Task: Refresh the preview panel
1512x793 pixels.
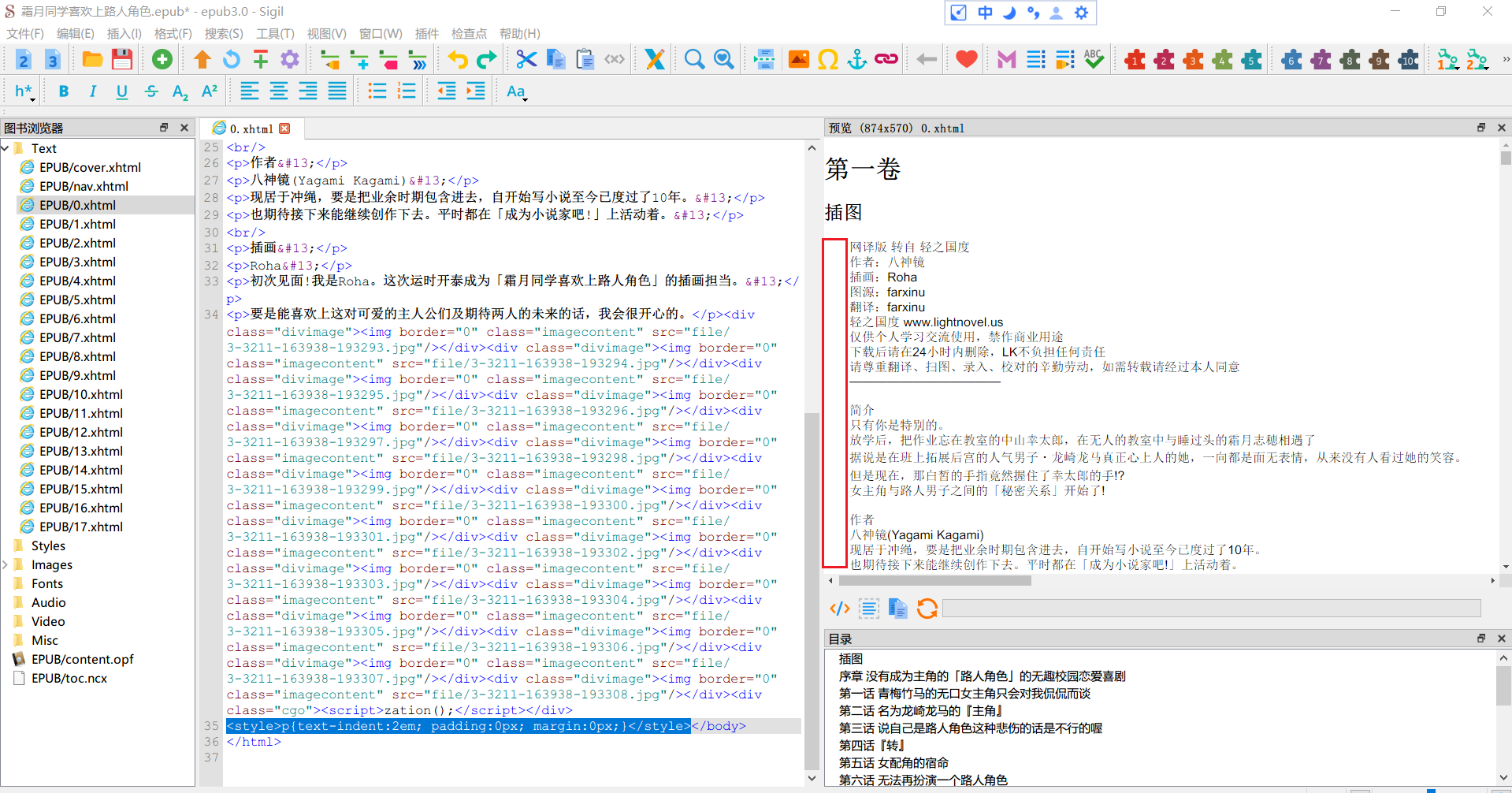Action: click(x=927, y=609)
